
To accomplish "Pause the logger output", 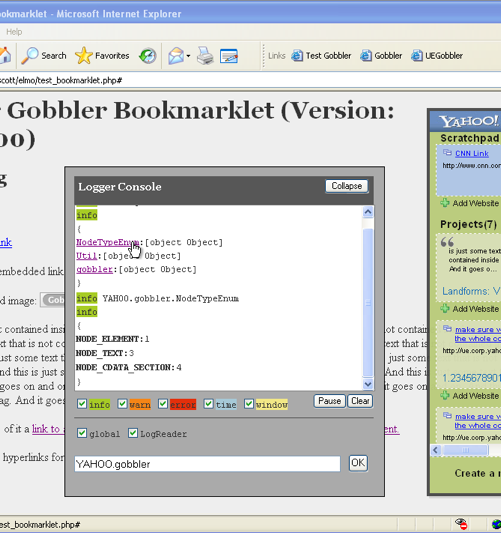I will click(329, 401).
